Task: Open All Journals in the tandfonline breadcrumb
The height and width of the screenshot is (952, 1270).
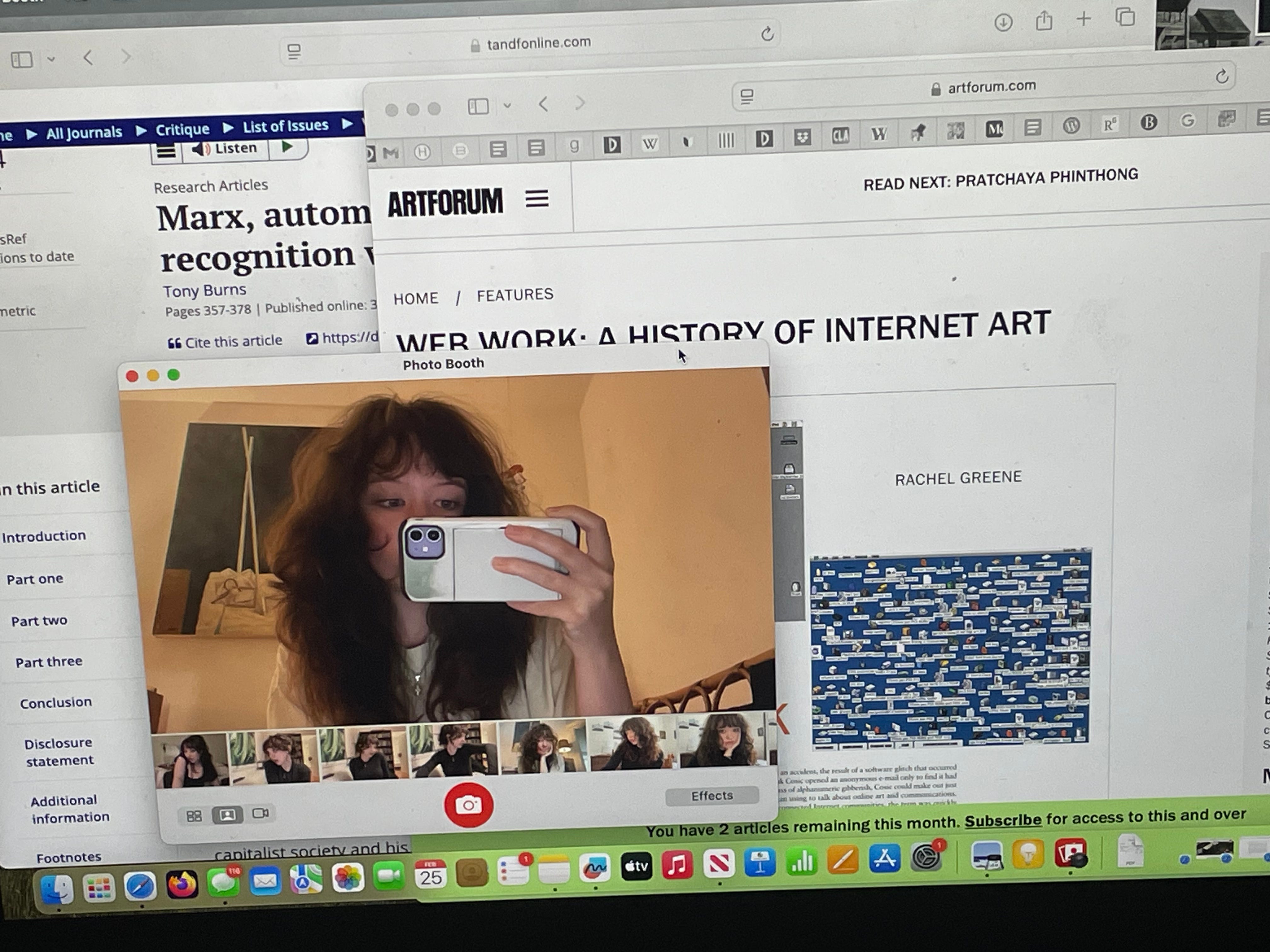Action: pos(84,133)
